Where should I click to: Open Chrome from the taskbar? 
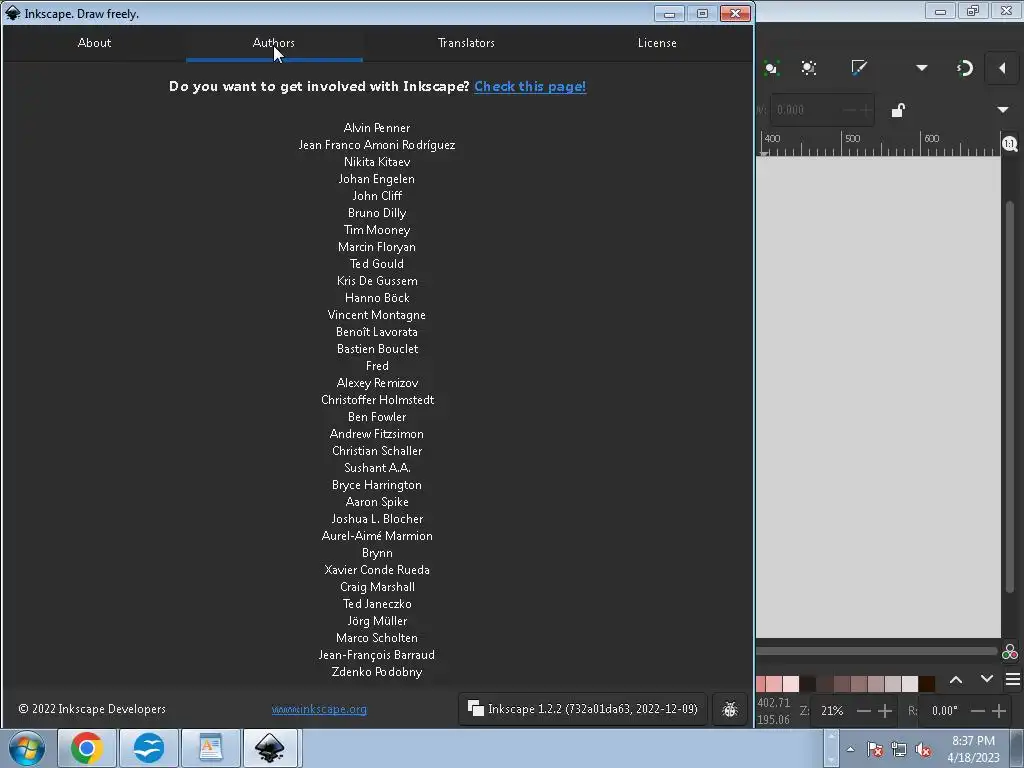pos(87,748)
